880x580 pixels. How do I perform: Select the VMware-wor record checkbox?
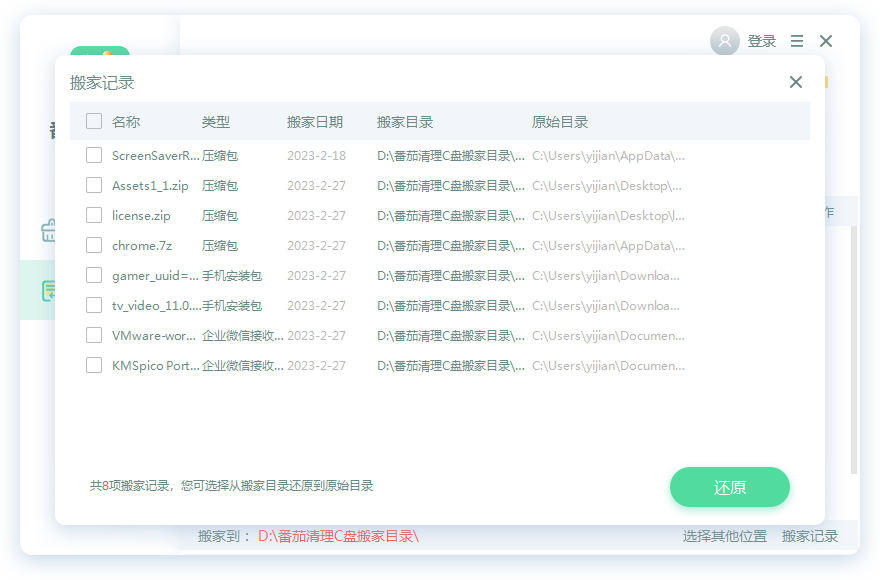(x=95, y=335)
